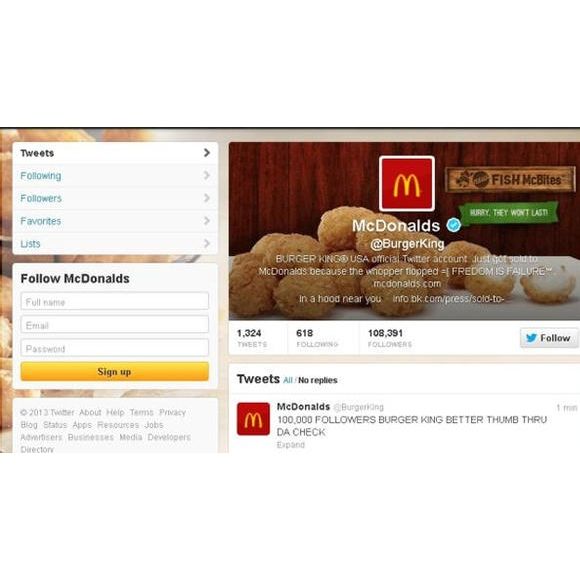Switch tweets filter to All
Viewport: 580px width, 580px height.
pyautogui.click(x=288, y=380)
